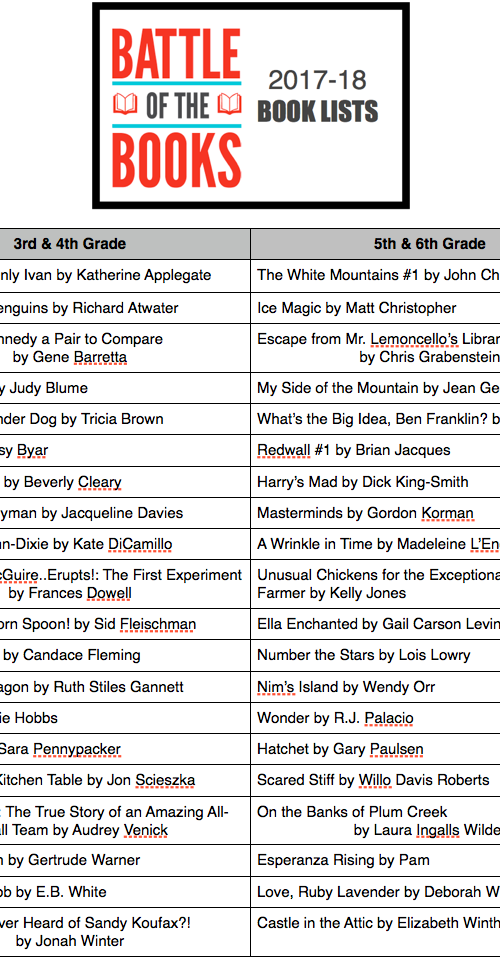The height and width of the screenshot is (960, 500).
Task: Click Hatchet by Gary Paulsen row
Action: (375, 749)
